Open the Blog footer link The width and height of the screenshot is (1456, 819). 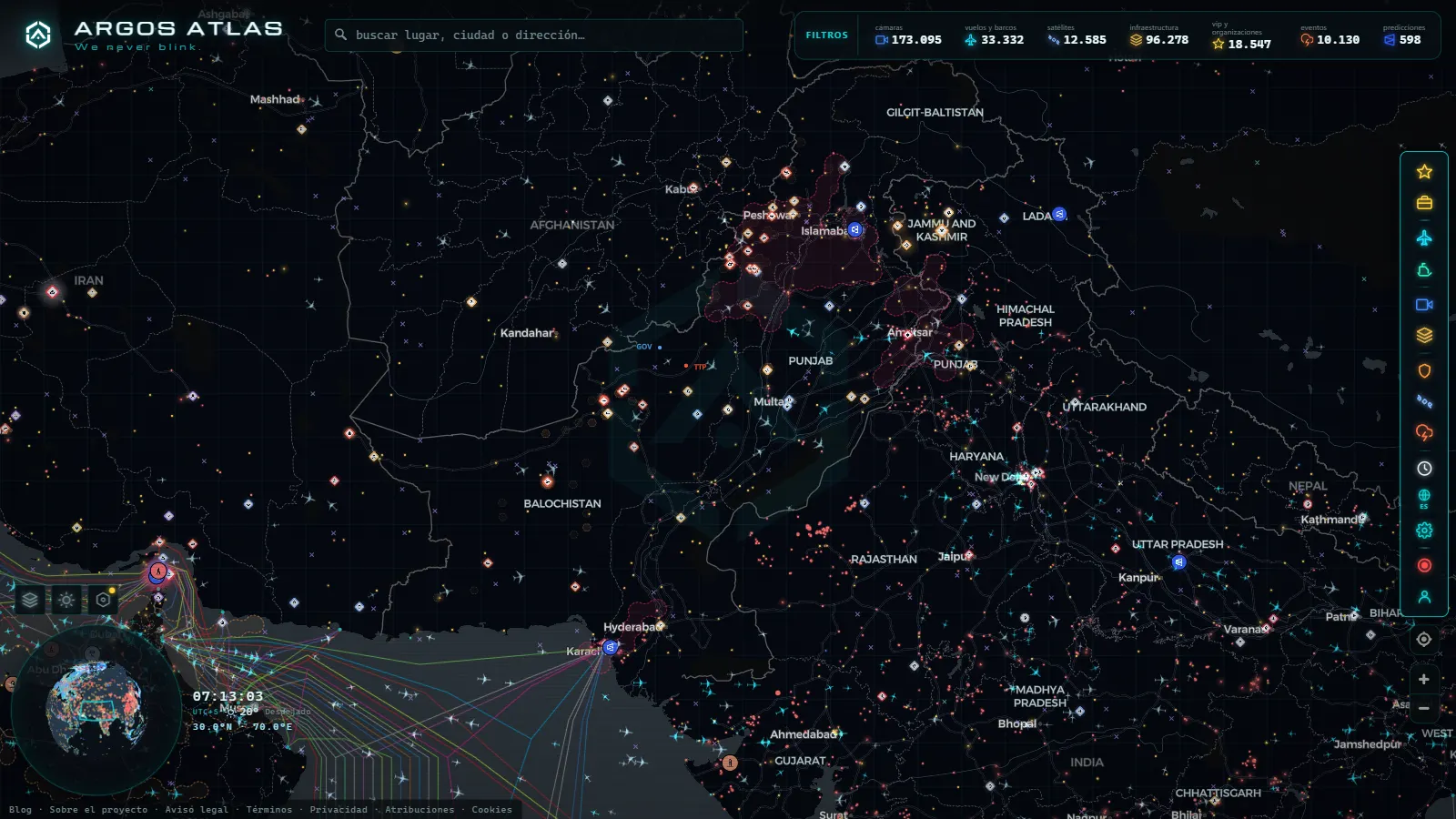click(20, 809)
